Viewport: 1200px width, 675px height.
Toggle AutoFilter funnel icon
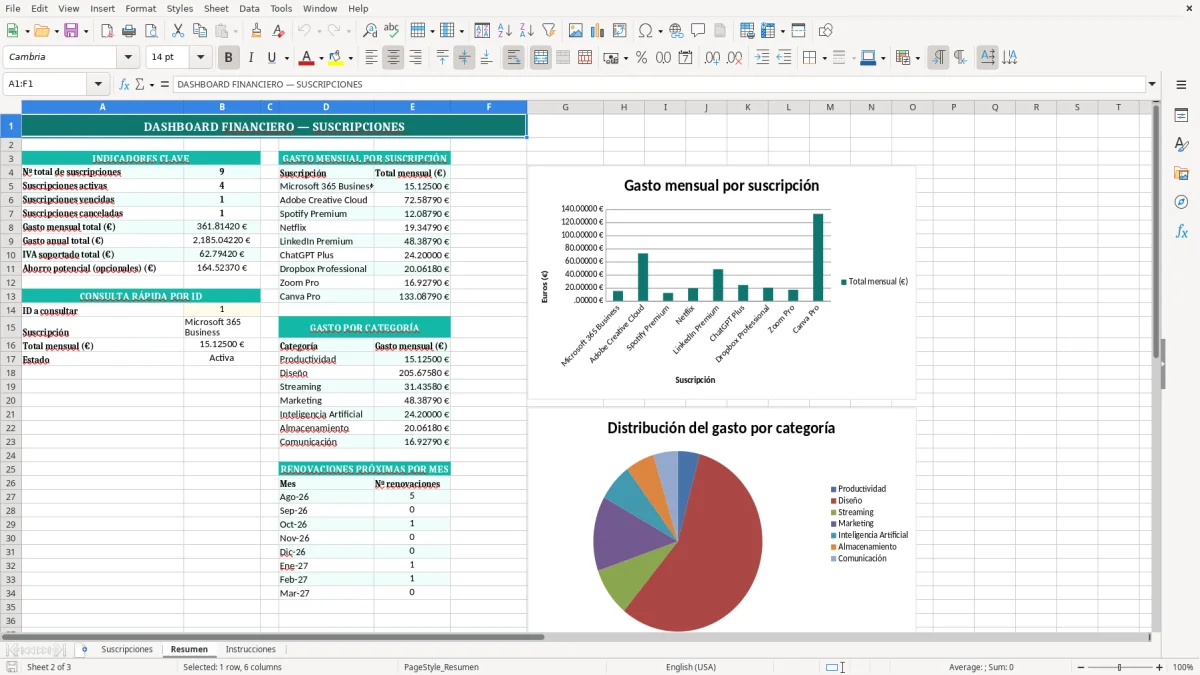(549, 31)
